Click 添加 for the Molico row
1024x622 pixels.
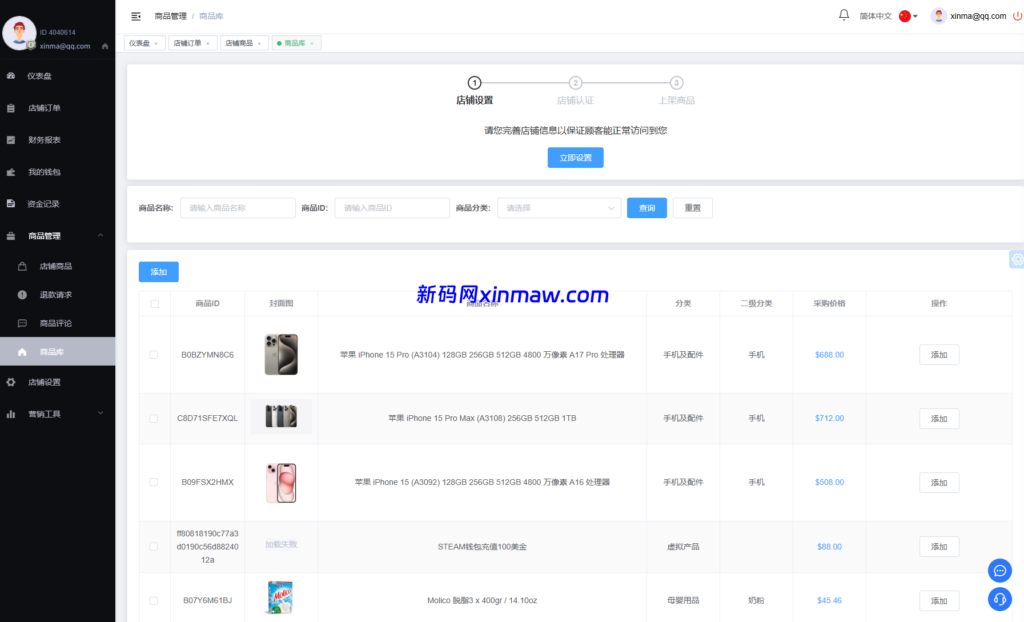939,600
